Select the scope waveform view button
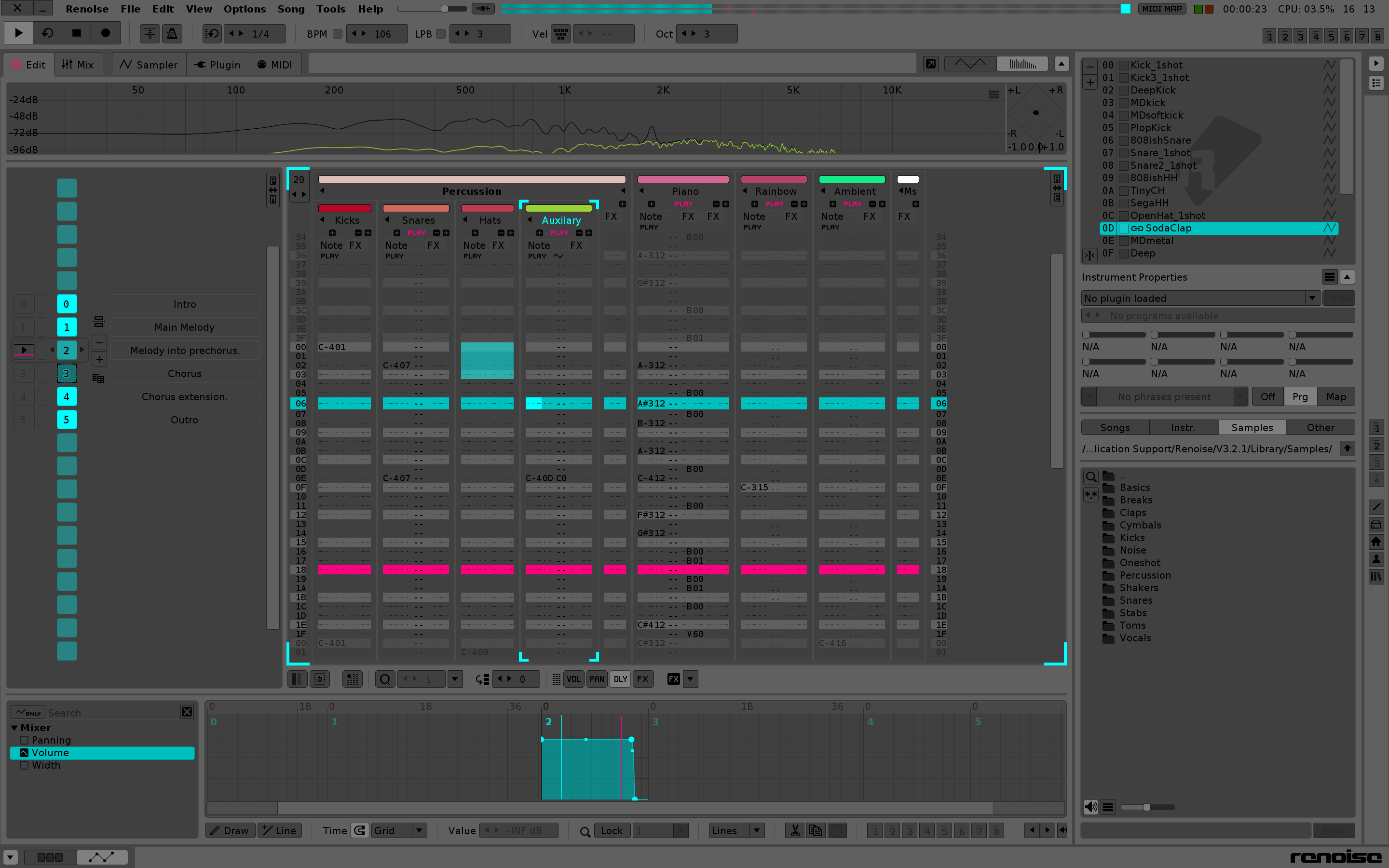 [x=970, y=64]
